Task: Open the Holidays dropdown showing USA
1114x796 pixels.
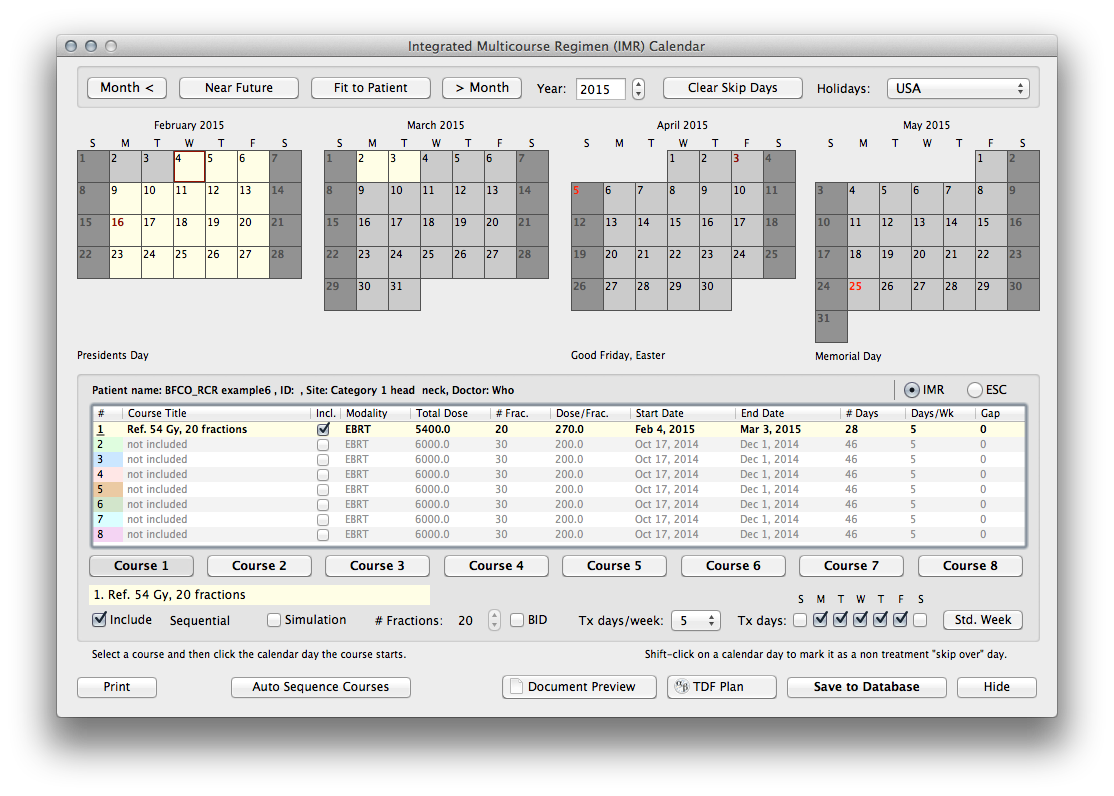Action: coord(957,88)
